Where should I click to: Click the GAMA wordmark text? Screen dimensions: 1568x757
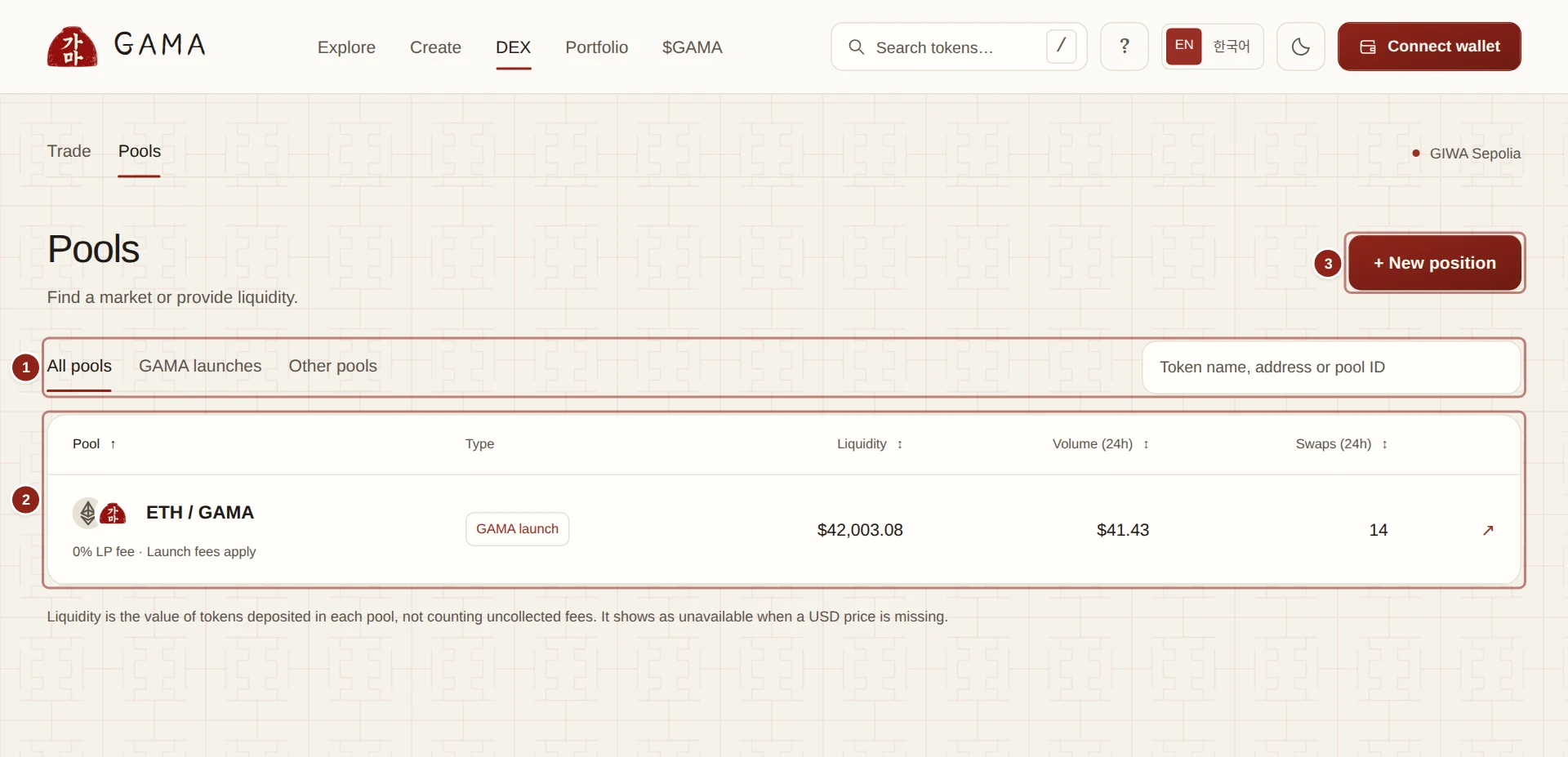tap(159, 44)
